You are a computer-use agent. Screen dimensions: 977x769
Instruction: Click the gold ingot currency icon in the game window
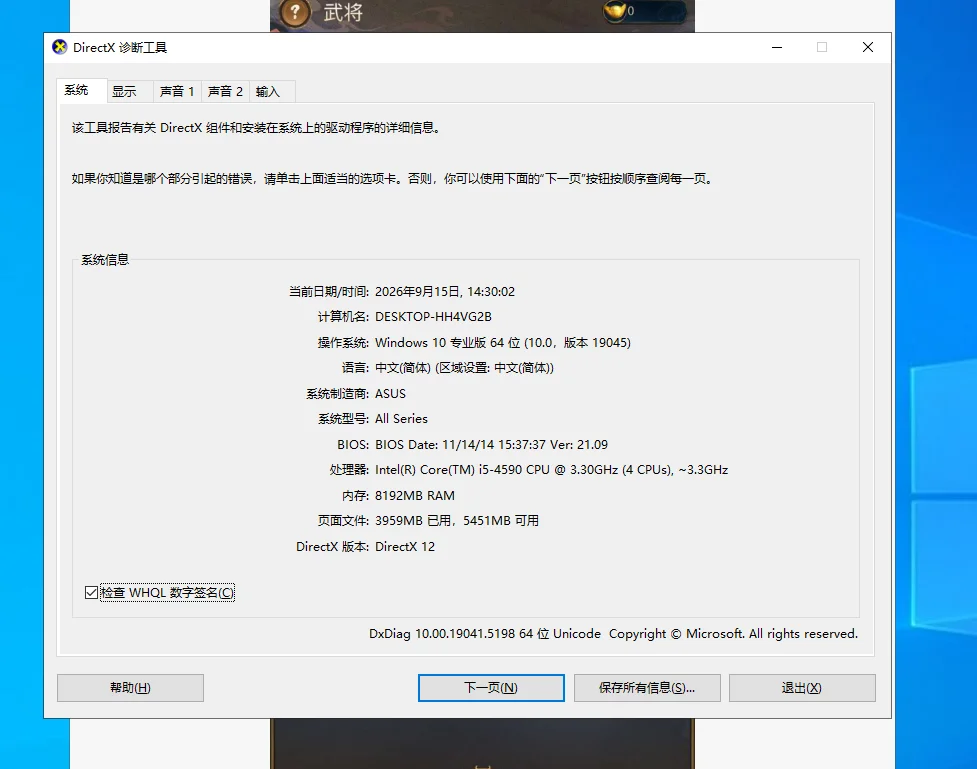[614, 11]
